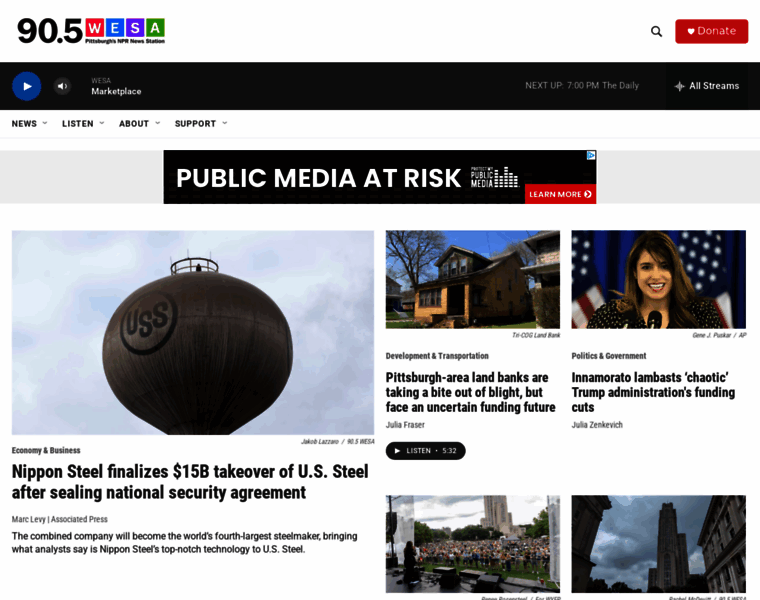The height and width of the screenshot is (600, 760).
Task: Open the outdoor concert crowd thumbnail
Action: tap(473, 544)
